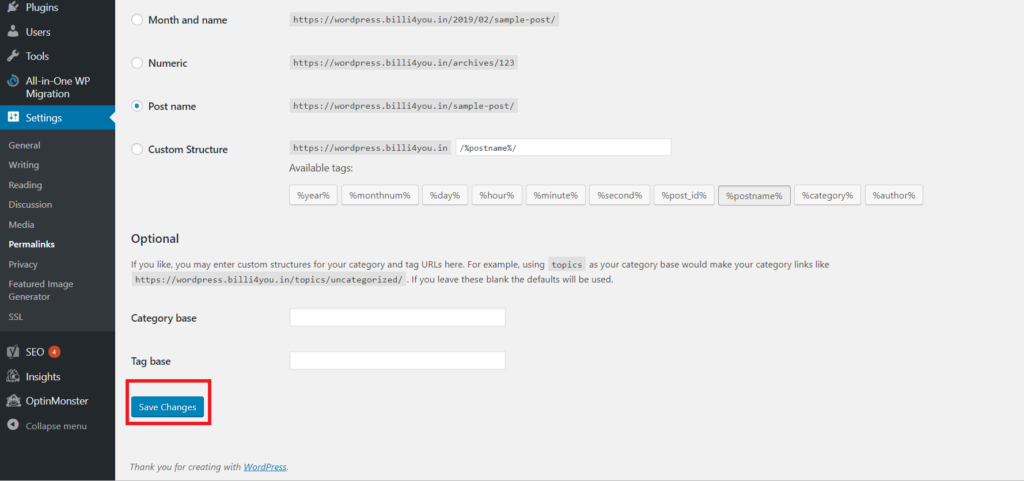Click the Available tags label
This screenshot has height=481, width=1024.
321,168
